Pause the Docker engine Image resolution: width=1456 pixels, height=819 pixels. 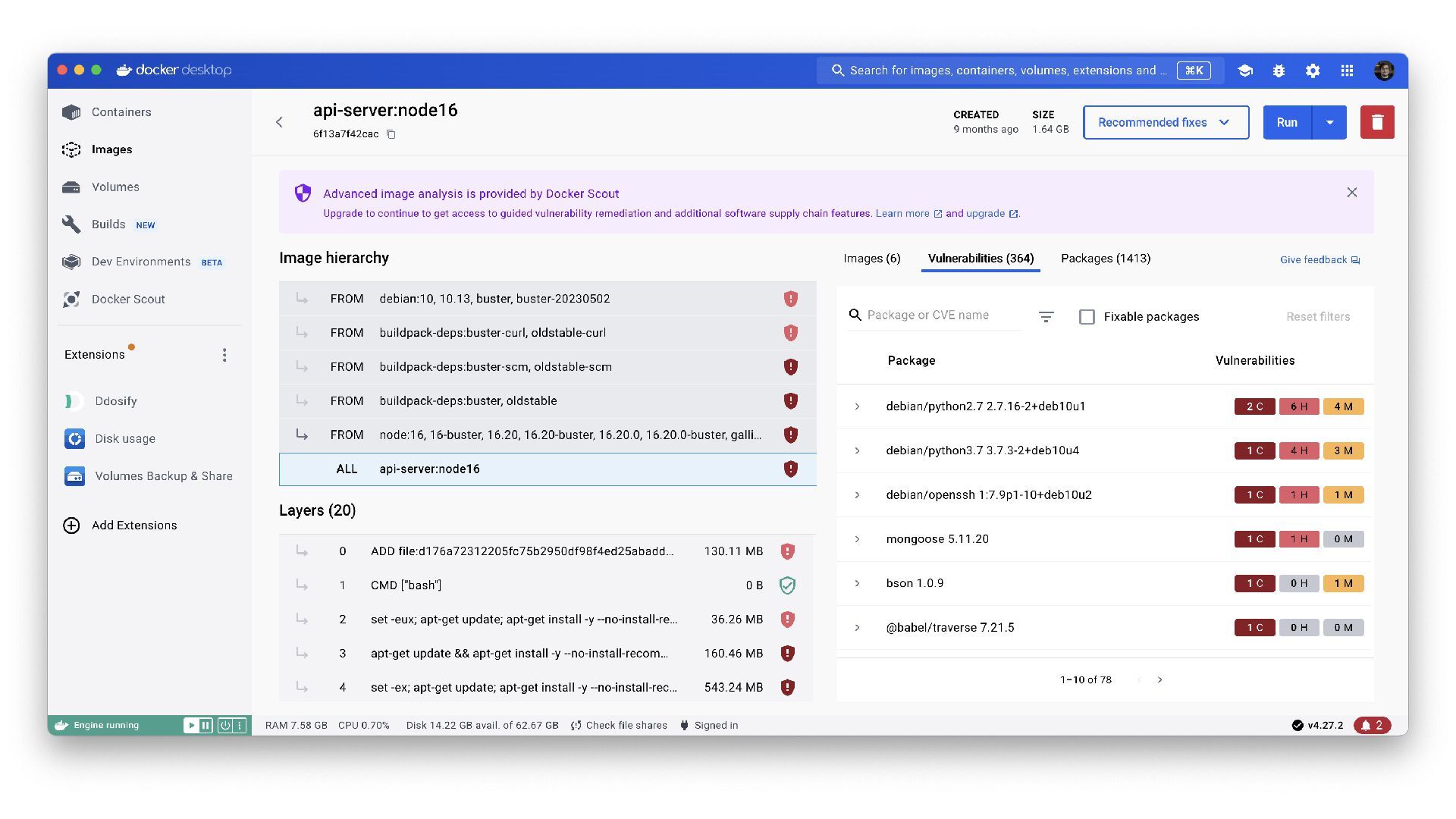pos(206,726)
